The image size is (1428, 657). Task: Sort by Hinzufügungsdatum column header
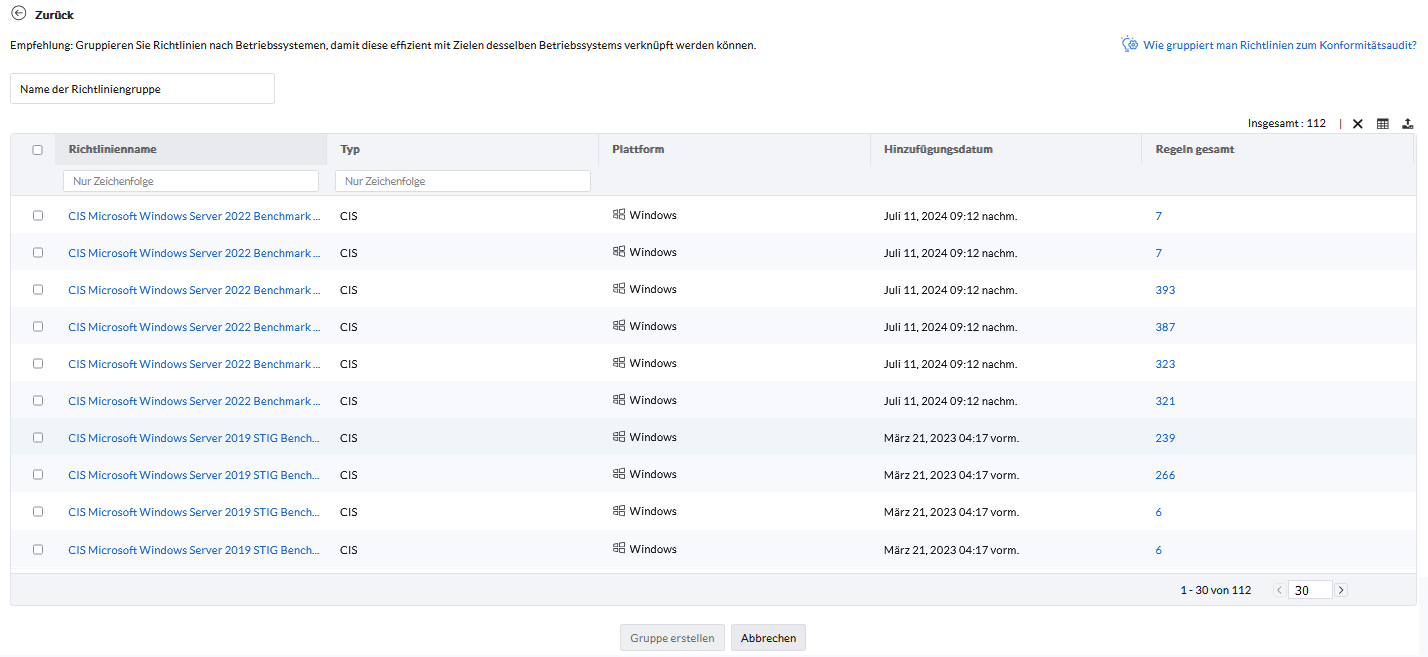click(938, 149)
